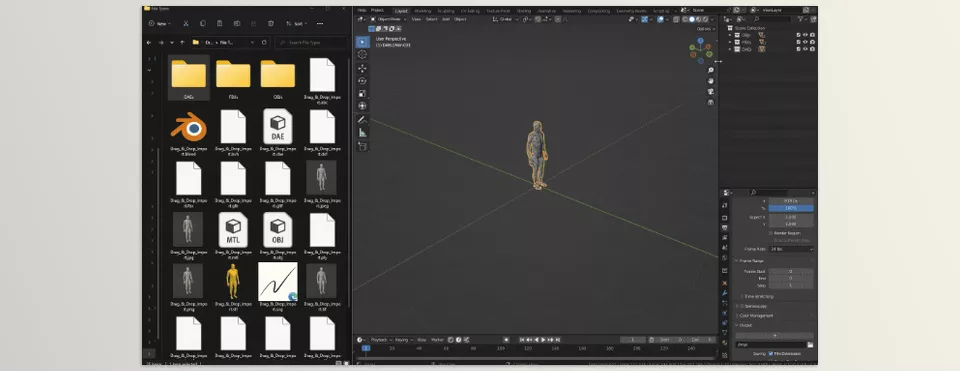Open the Output properties tab icon

(725, 227)
